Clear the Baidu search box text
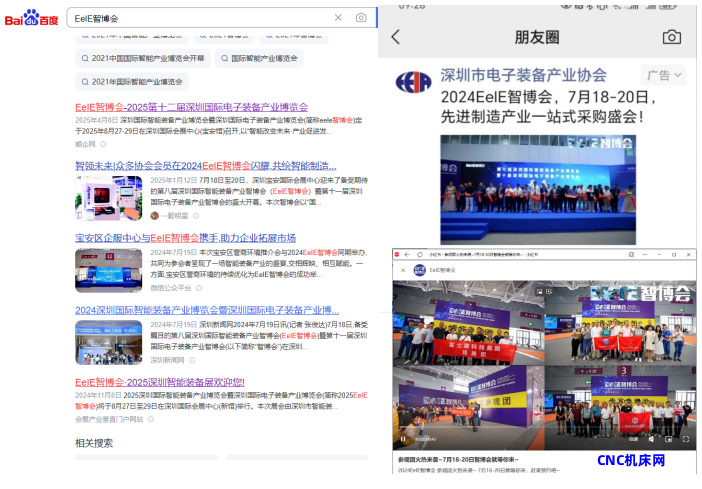 pos(338,17)
